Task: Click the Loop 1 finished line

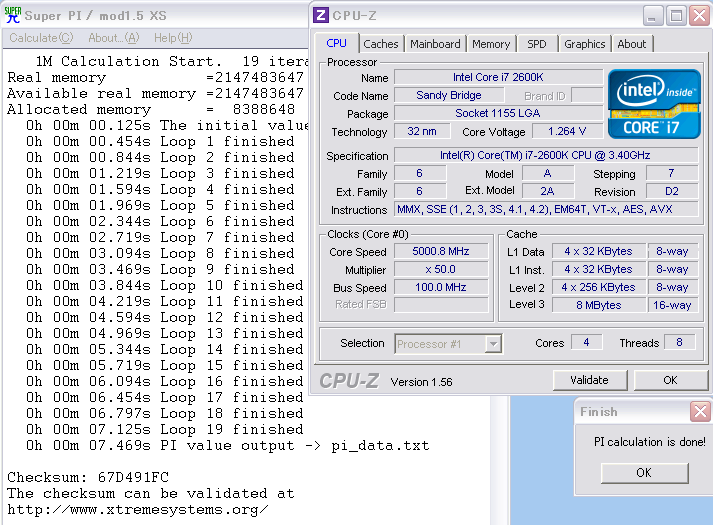Action: click(160, 141)
